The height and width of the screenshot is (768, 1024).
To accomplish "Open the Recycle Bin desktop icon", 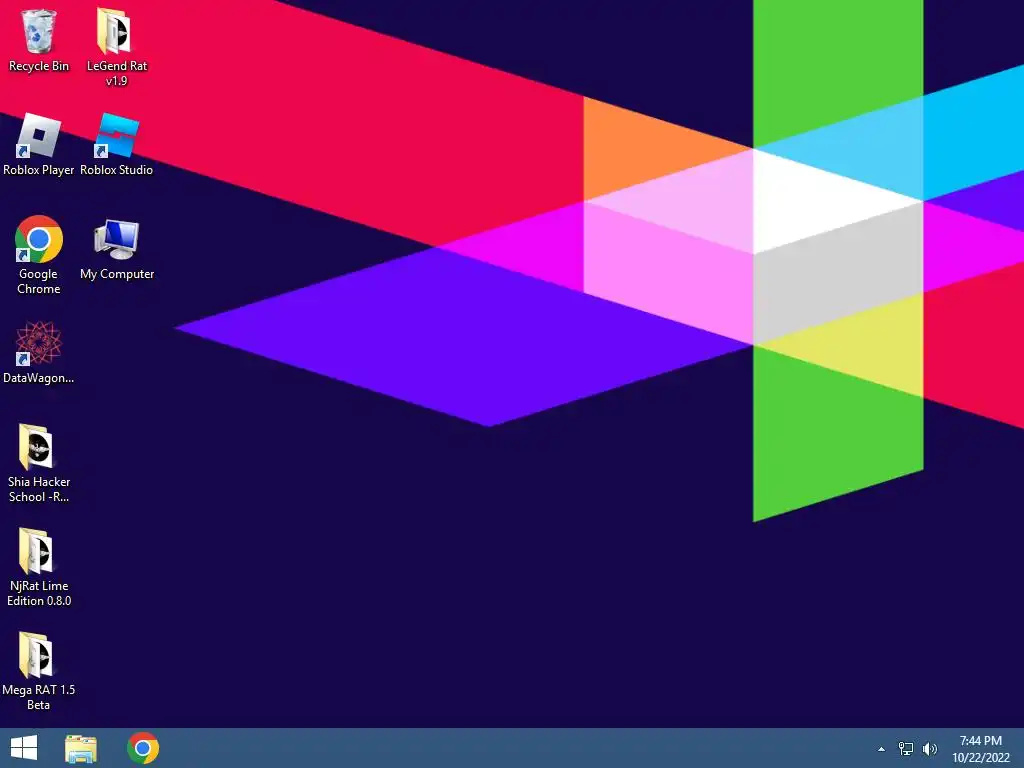I will click(x=39, y=32).
